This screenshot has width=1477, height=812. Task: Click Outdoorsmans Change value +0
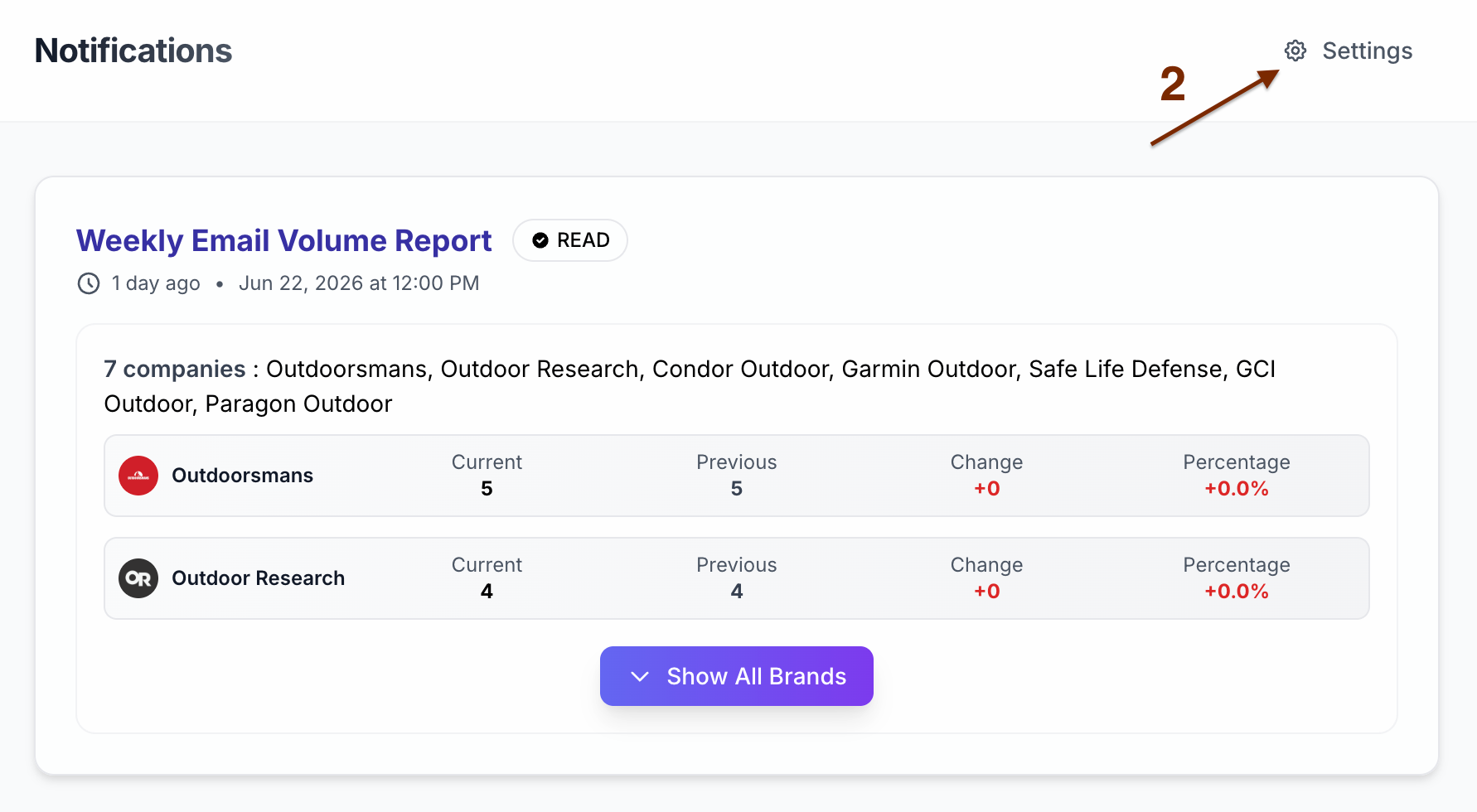click(x=987, y=489)
